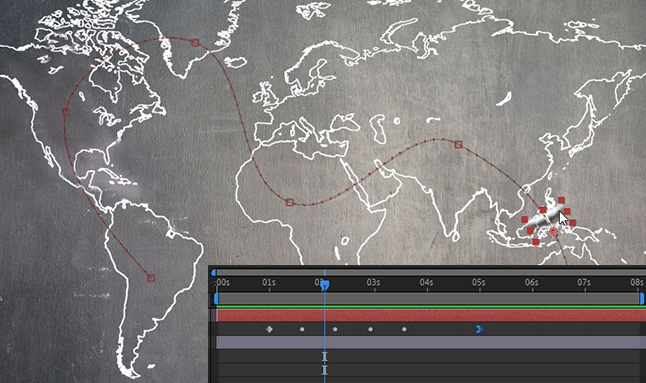
Task: Click the work area start handle
Action: tap(216, 299)
